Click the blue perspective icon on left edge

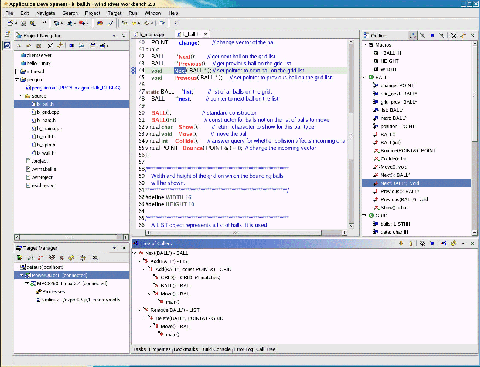coord(7,45)
